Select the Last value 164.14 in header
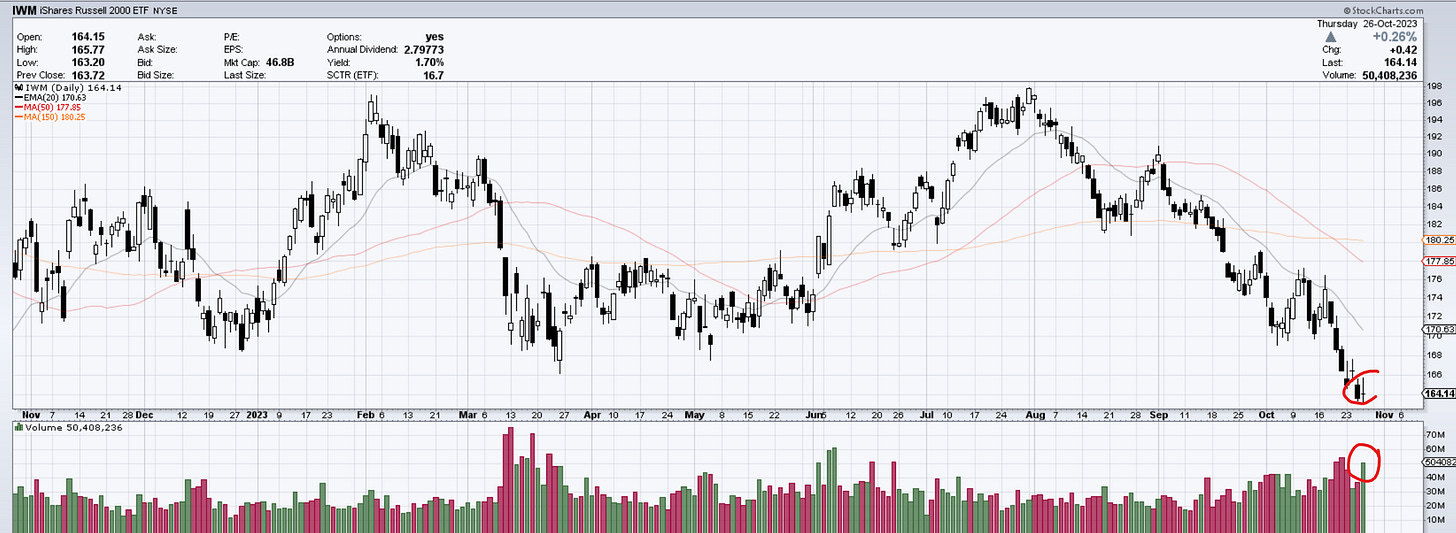Viewport: 1456px width, 533px height. [1399, 62]
